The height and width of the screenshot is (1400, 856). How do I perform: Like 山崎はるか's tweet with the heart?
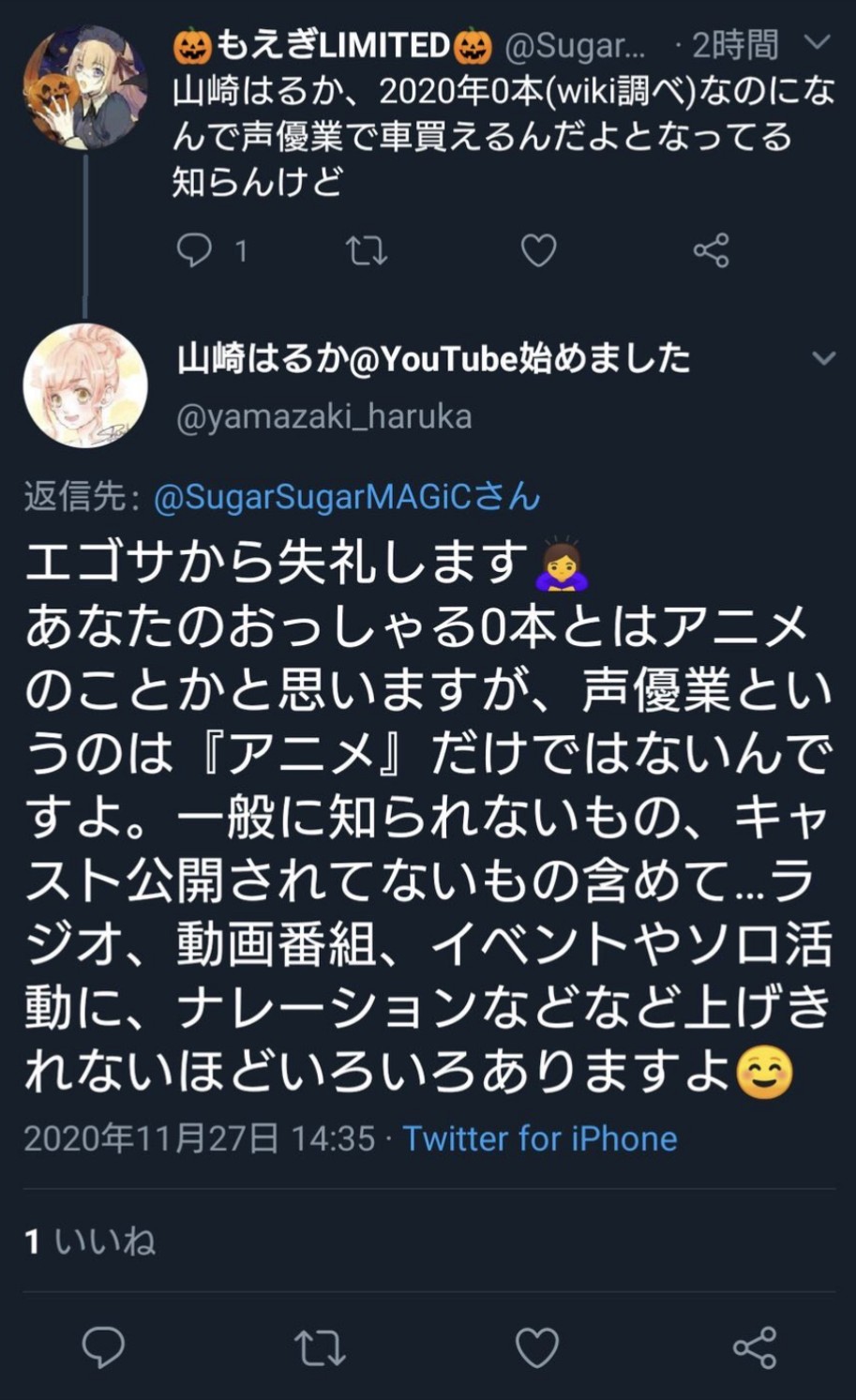(538, 1348)
